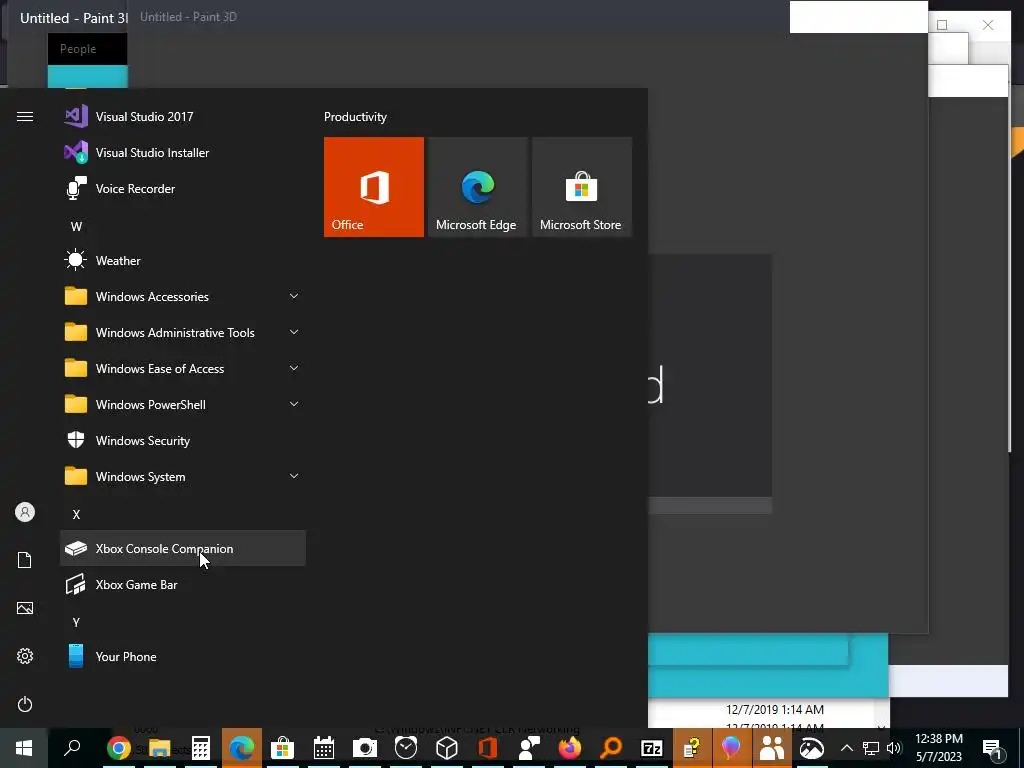Open Firefox from the taskbar
The height and width of the screenshot is (768, 1024).
pos(570,748)
